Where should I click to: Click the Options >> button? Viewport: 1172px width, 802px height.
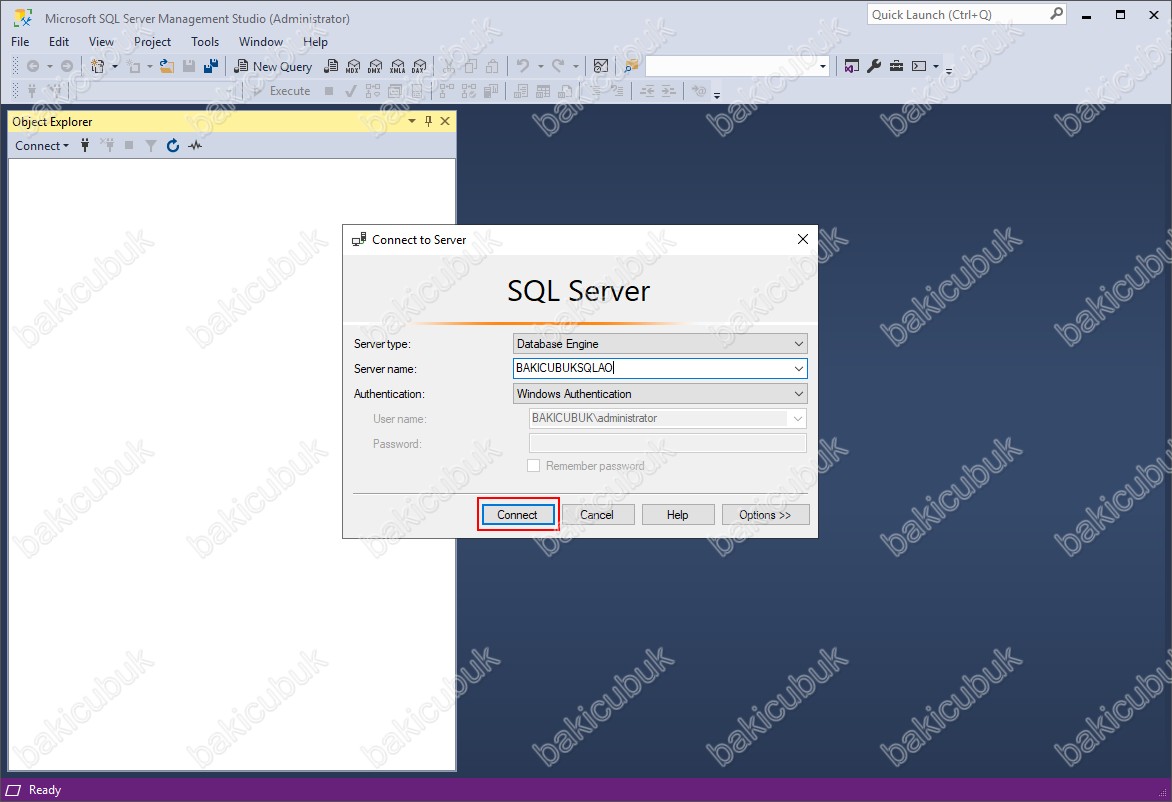(x=765, y=515)
